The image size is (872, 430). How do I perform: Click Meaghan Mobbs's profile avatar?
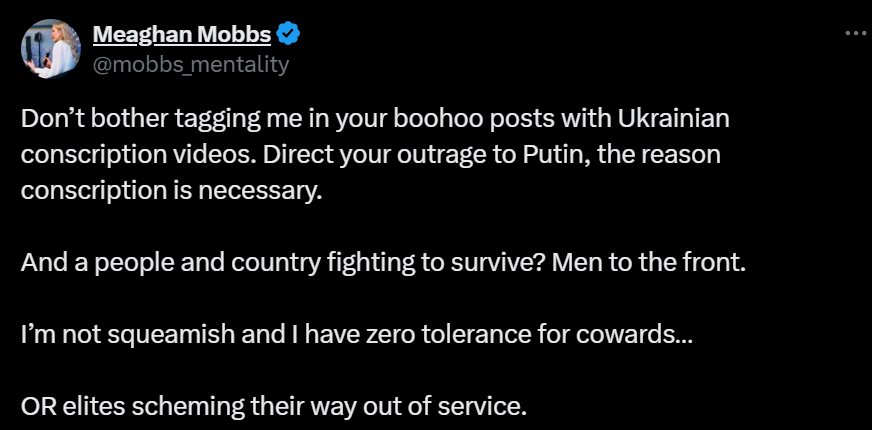pos(48,49)
